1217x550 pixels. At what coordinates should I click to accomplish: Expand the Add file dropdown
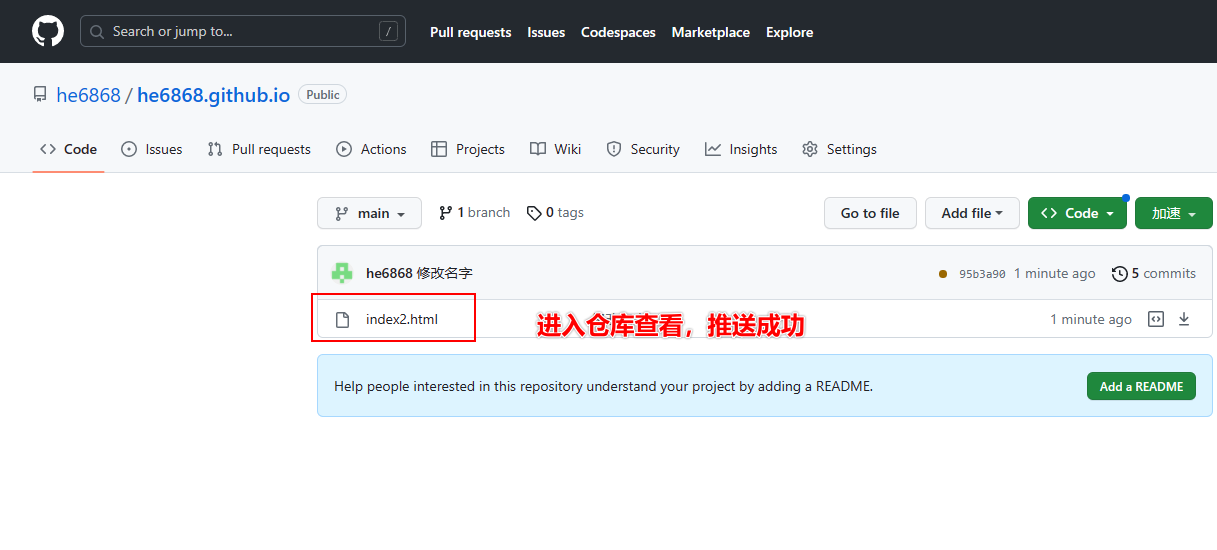click(972, 213)
